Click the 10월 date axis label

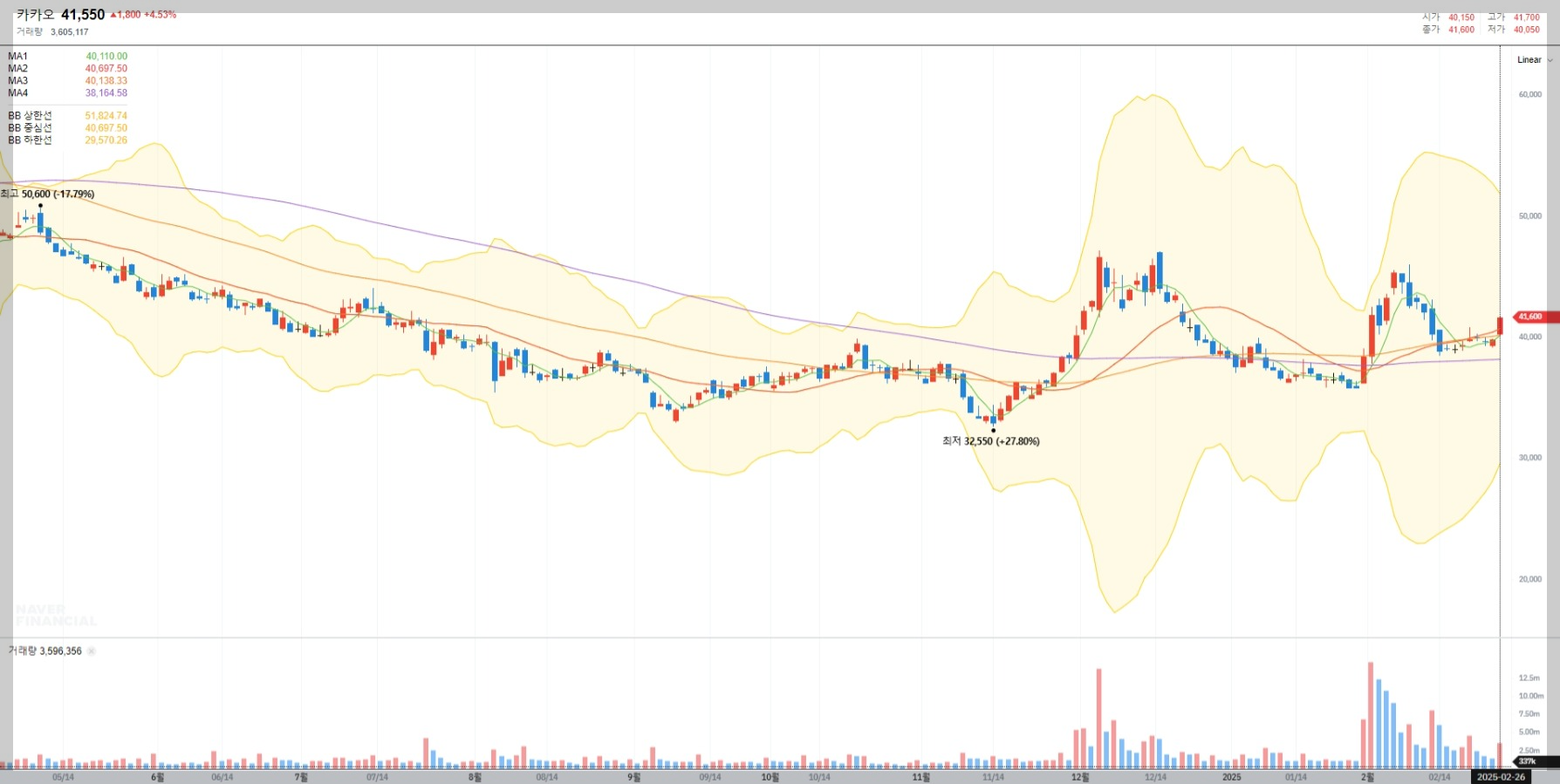point(770,777)
